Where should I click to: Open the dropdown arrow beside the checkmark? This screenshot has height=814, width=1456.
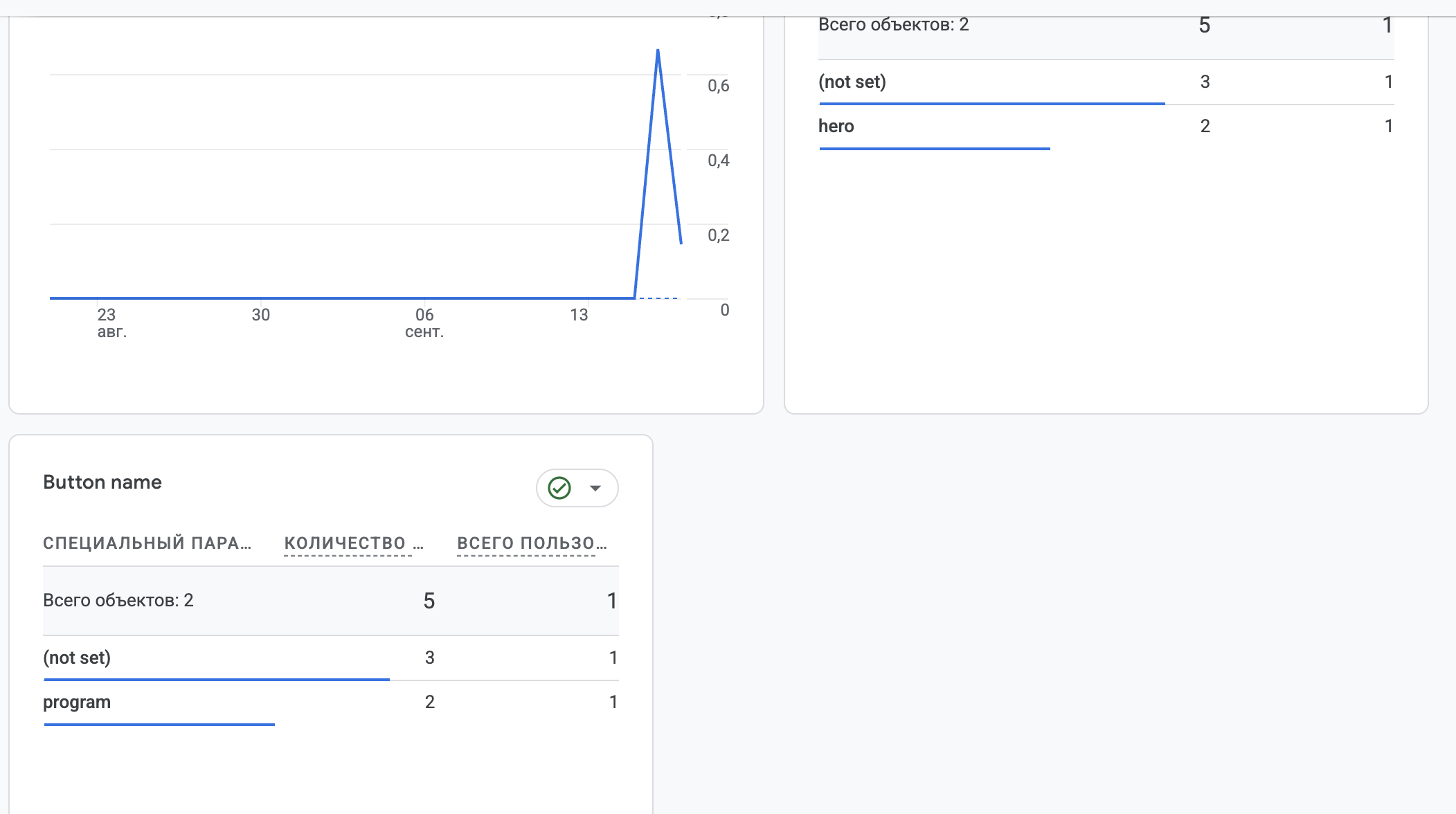coord(595,488)
